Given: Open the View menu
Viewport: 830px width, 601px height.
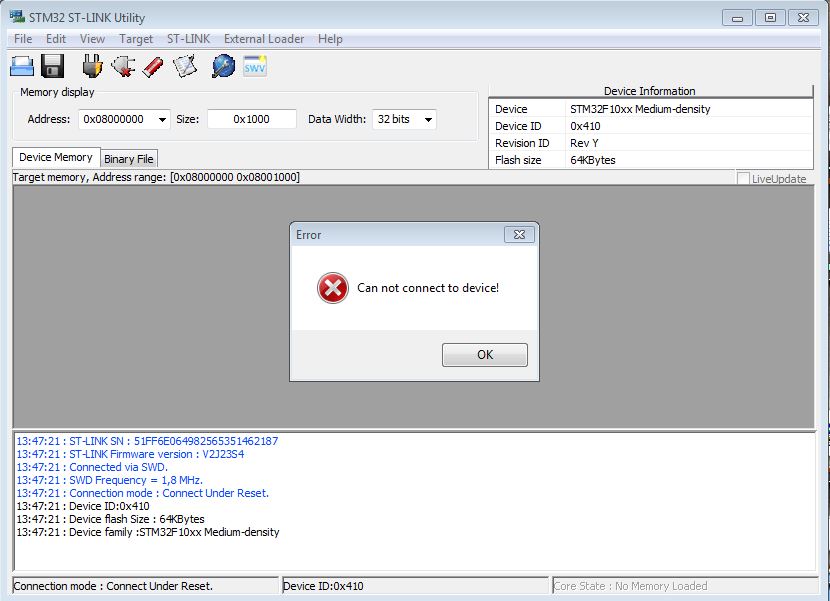Looking at the screenshot, I should point(92,39).
